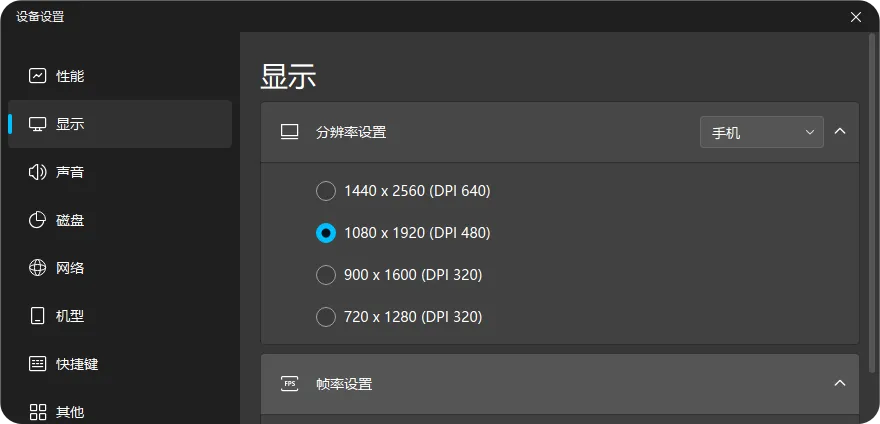Click the speaker icon for 声音
The width and height of the screenshot is (880, 424).
click(x=38, y=172)
